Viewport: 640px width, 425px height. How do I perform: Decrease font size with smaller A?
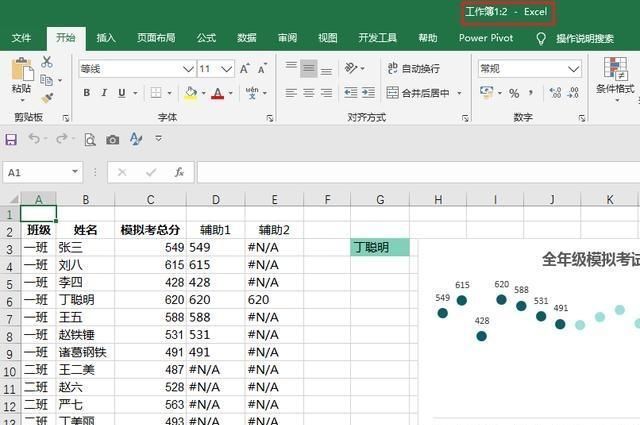tap(262, 69)
